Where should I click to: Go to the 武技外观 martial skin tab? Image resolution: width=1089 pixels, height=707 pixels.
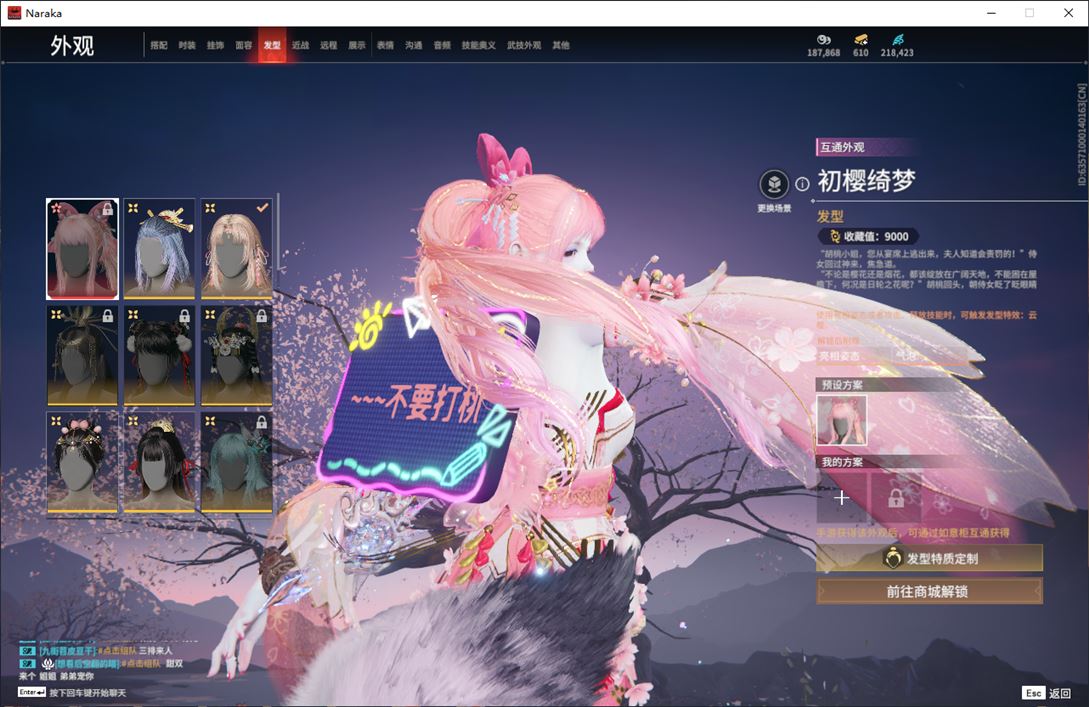(524, 45)
